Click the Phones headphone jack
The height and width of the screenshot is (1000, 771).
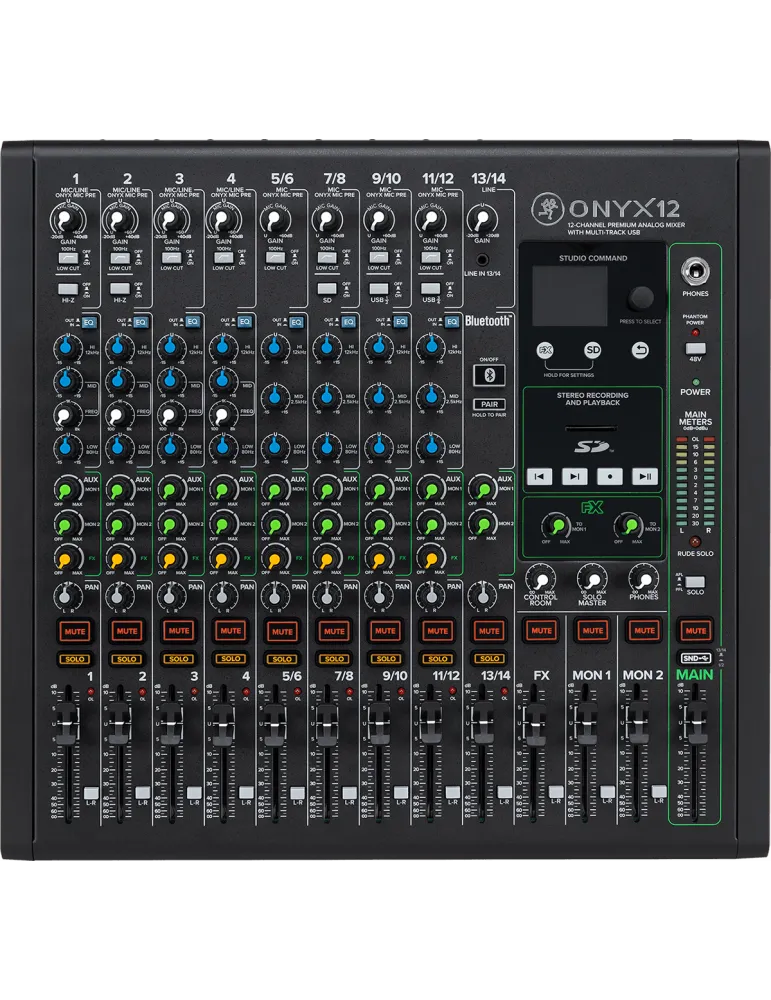pos(695,273)
